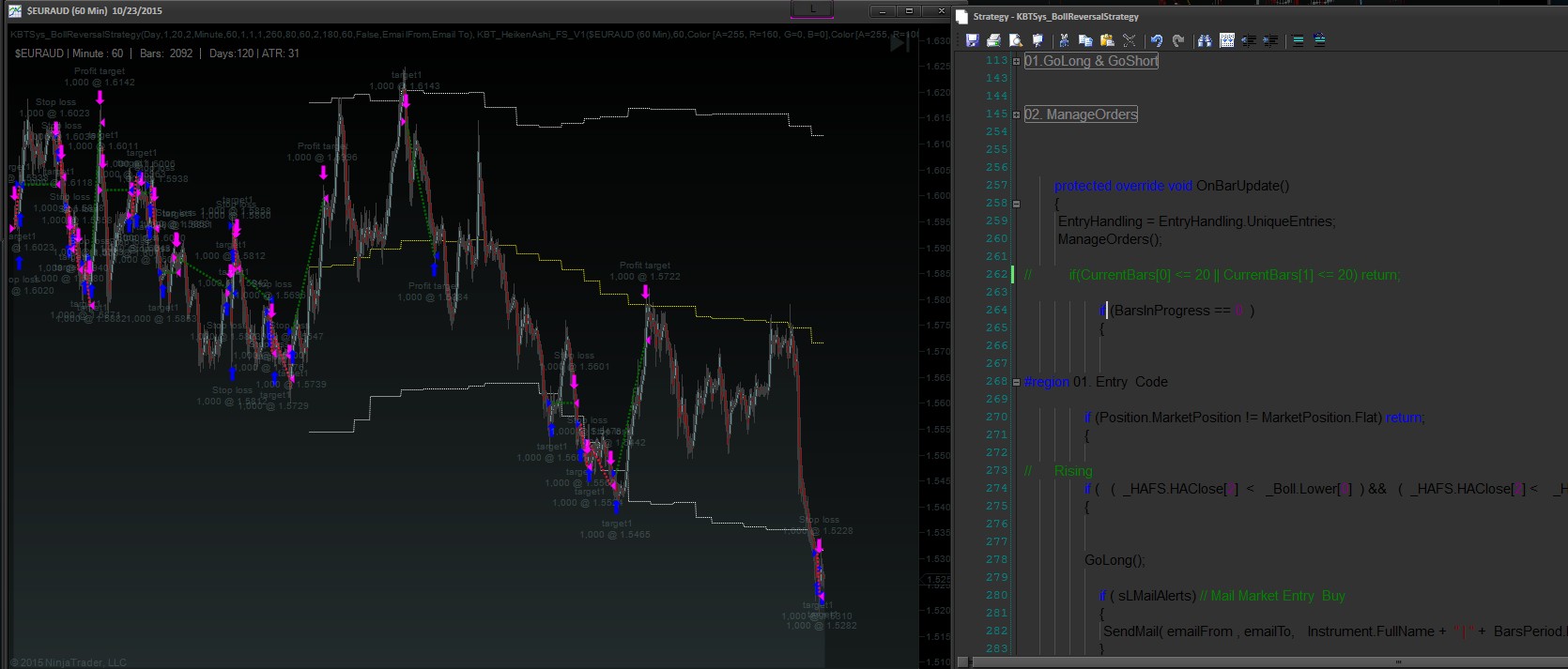This screenshot has height=669, width=1568.
Task: Click the GoLong(); call line
Action: pyautogui.click(x=1115, y=560)
